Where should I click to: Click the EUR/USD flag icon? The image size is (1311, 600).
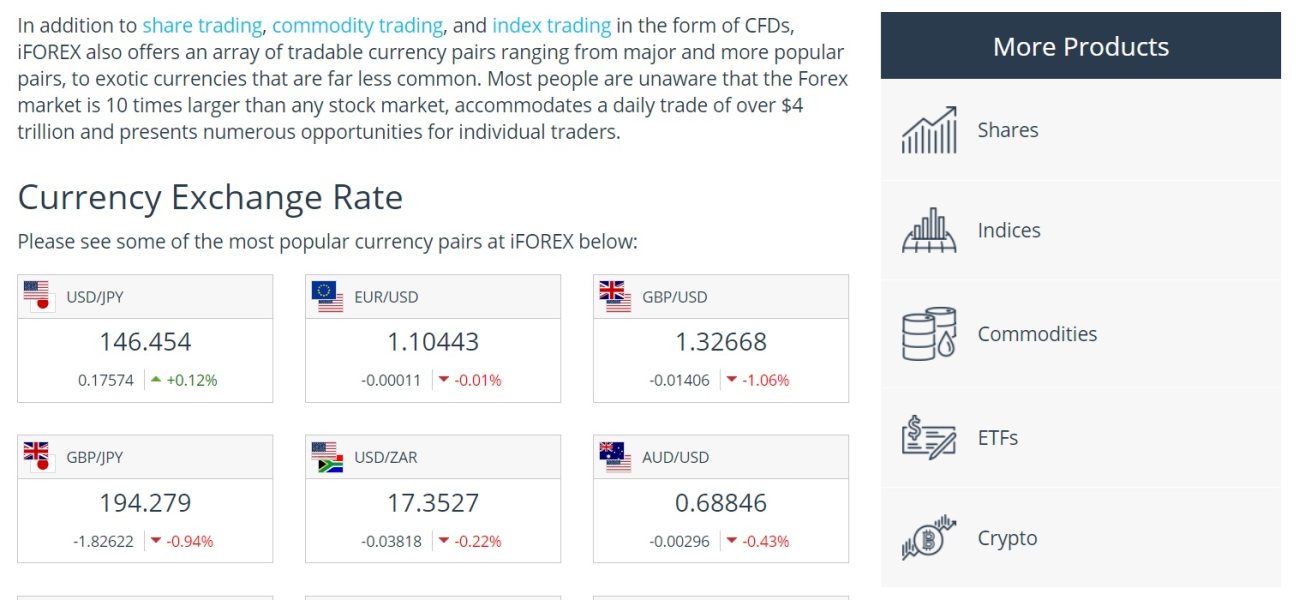327,296
